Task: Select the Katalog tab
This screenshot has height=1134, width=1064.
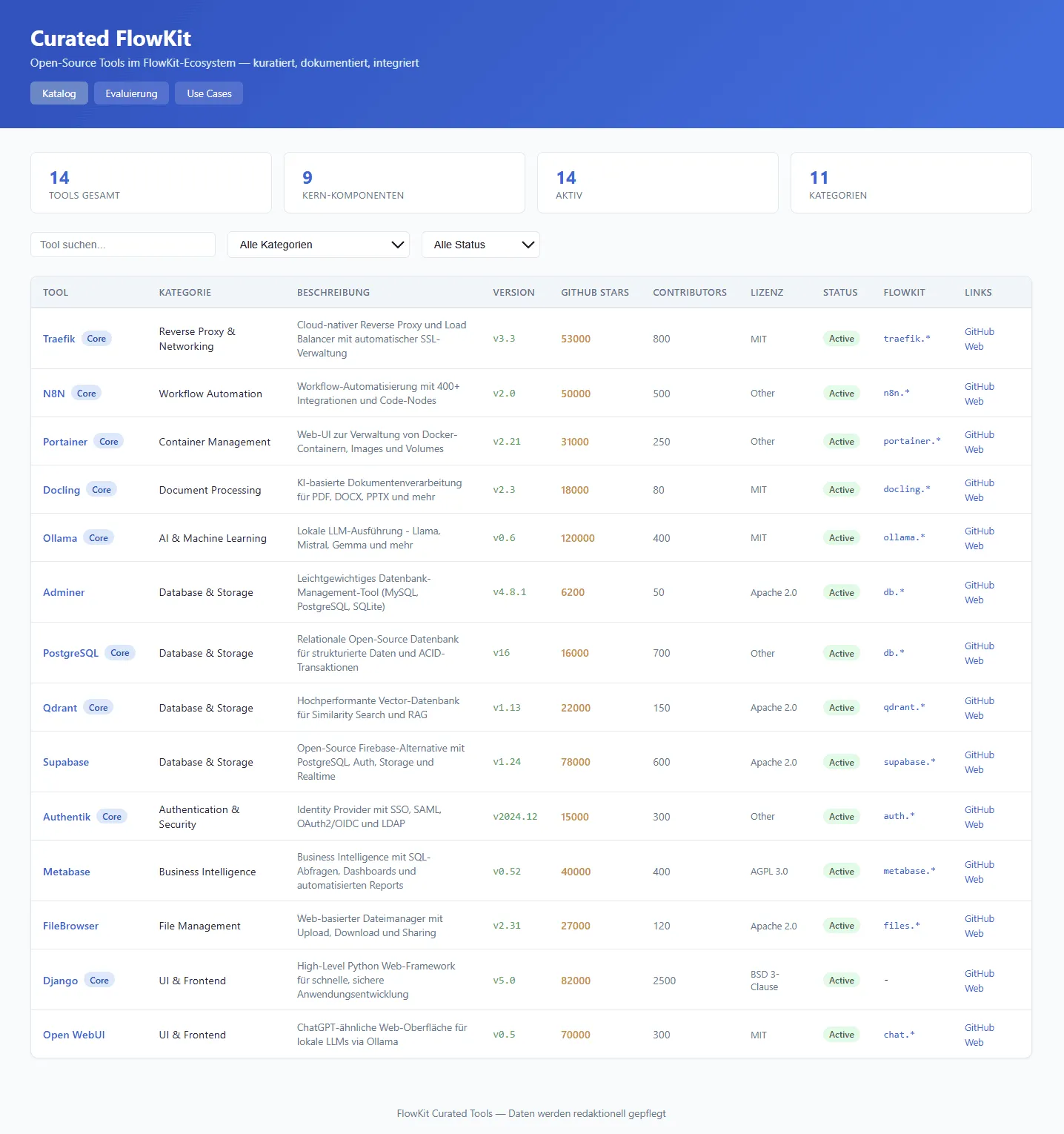Action: (59, 93)
